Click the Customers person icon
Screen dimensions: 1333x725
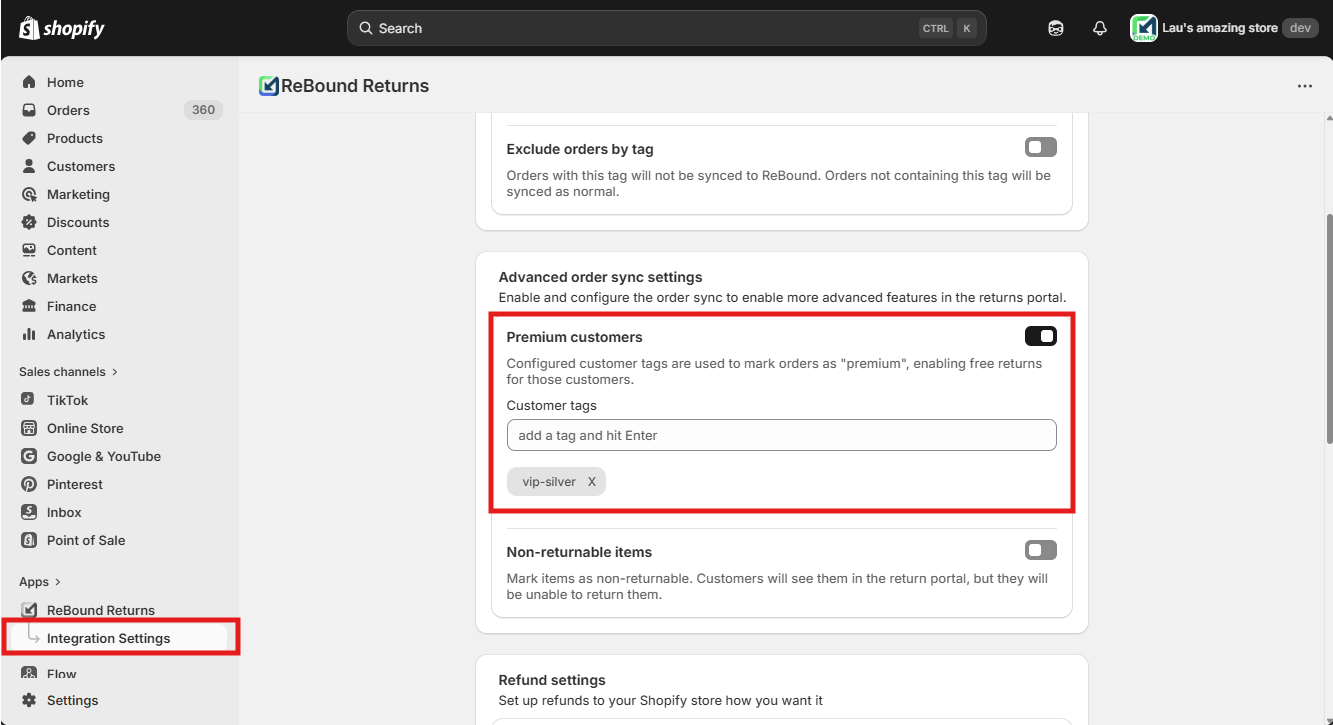[29, 166]
